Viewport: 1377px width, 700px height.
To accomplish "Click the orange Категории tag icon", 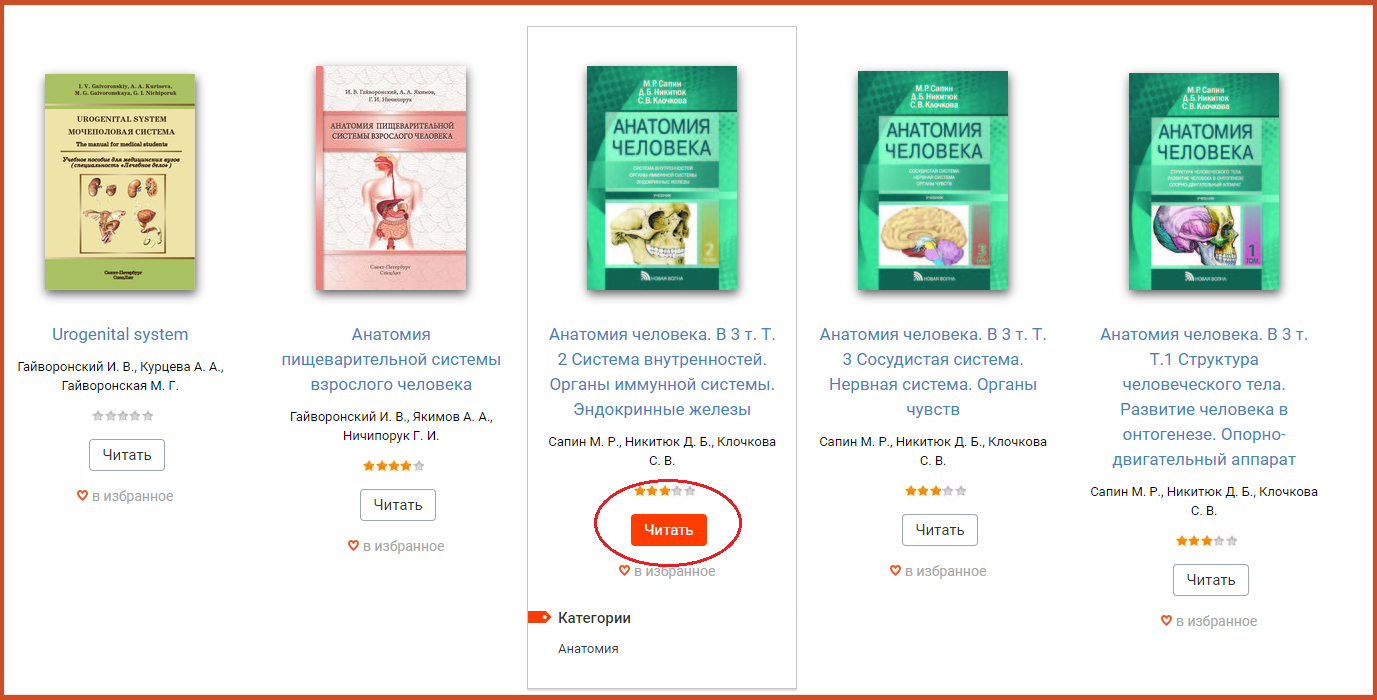I will (539, 617).
